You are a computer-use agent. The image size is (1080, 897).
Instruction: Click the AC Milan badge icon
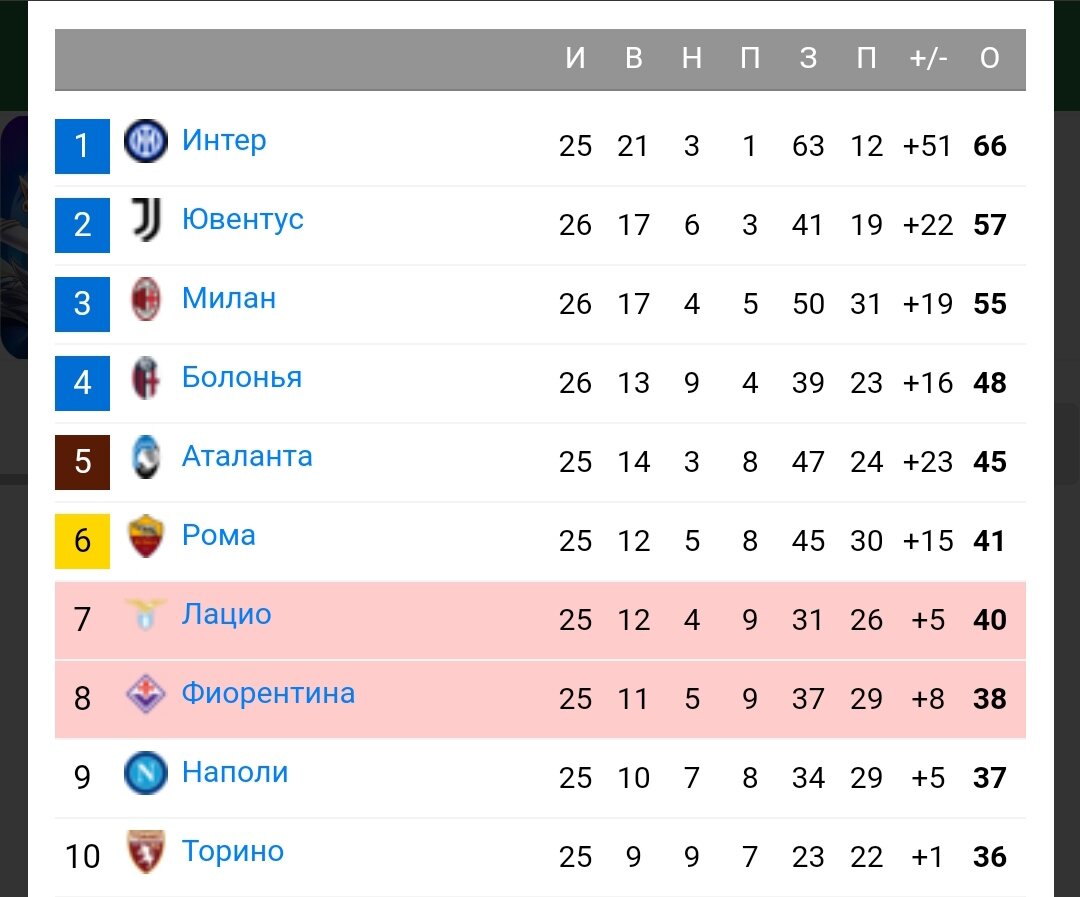(144, 299)
